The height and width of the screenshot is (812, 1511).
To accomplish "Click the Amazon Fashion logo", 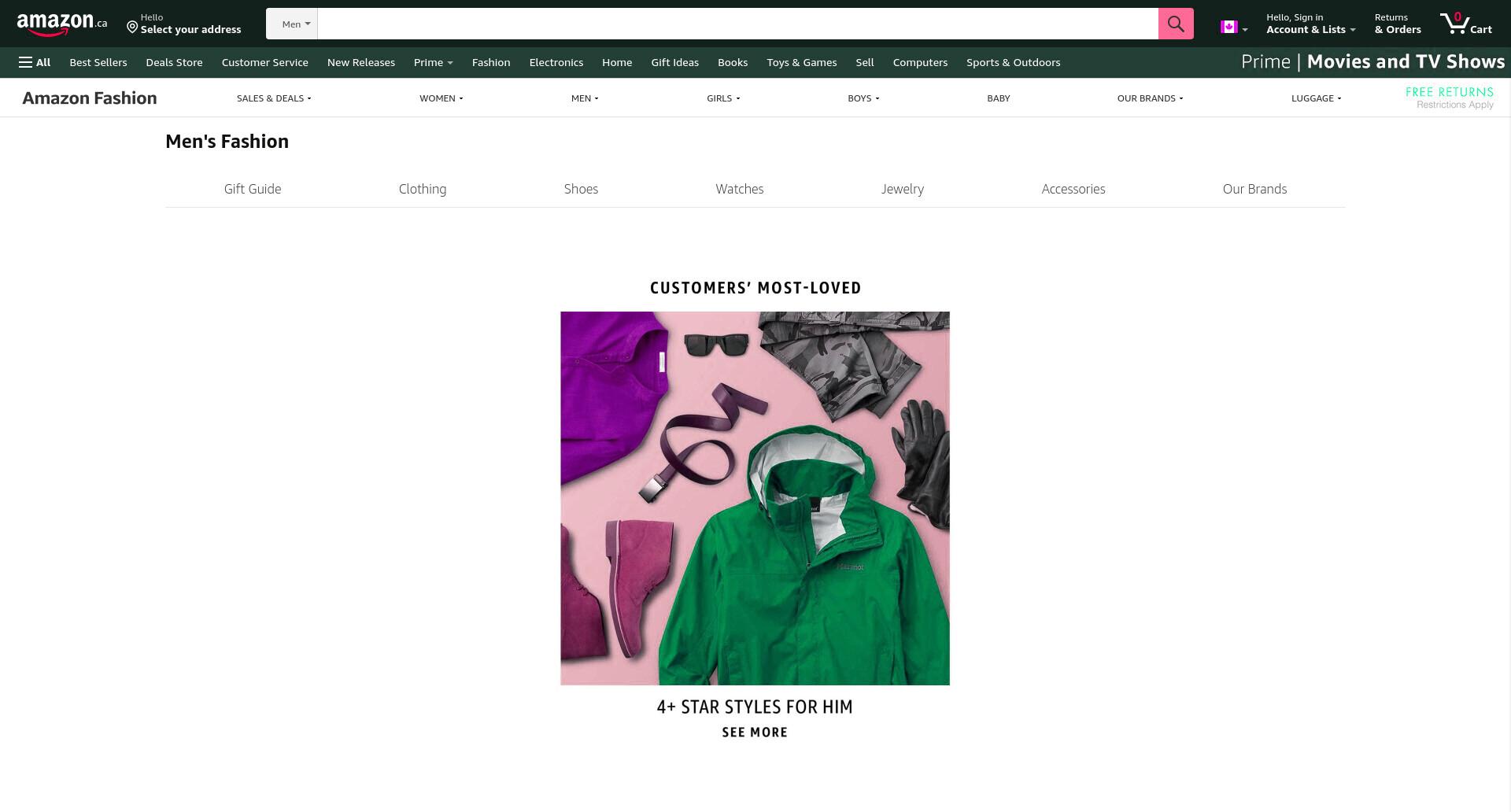I will pyautogui.click(x=90, y=98).
